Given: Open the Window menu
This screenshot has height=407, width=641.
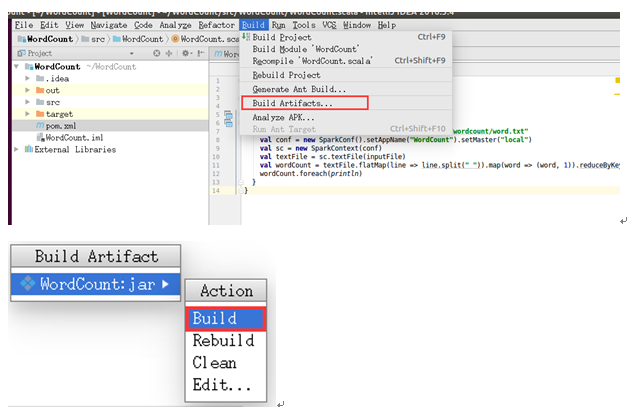Looking at the screenshot, I should coord(357,25).
